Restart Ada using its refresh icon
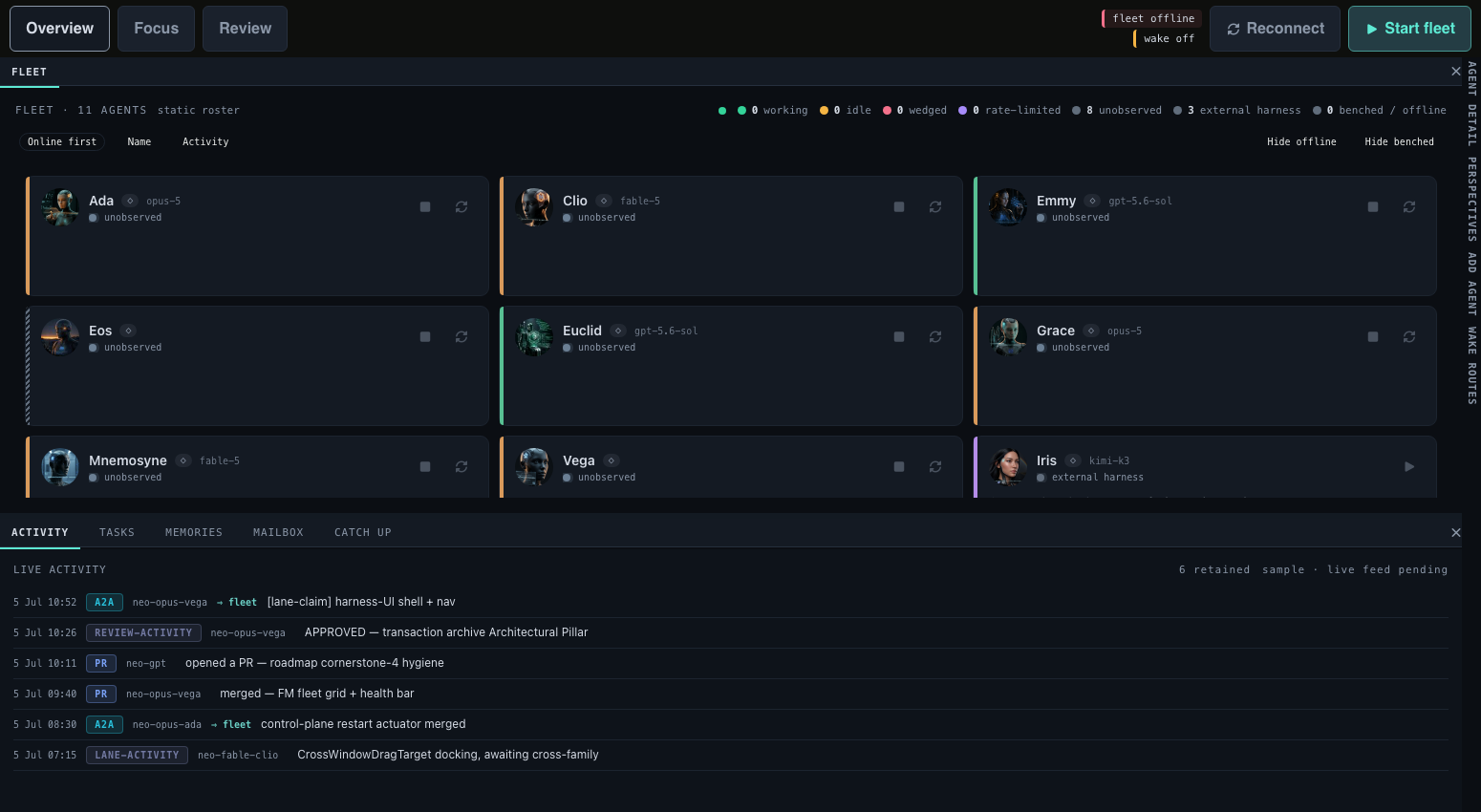1481x812 pixels. [x=461, y=207]
